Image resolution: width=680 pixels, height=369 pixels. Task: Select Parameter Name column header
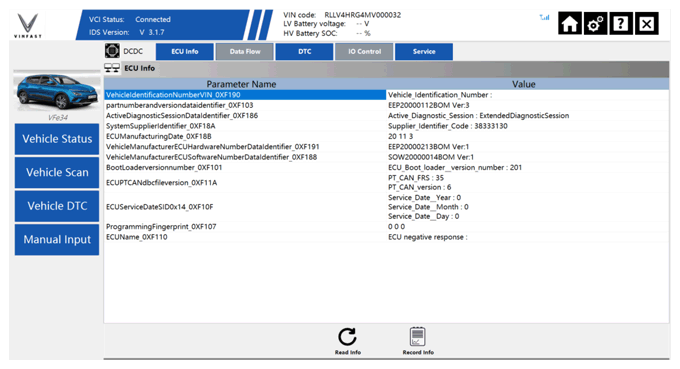point(241,84)
